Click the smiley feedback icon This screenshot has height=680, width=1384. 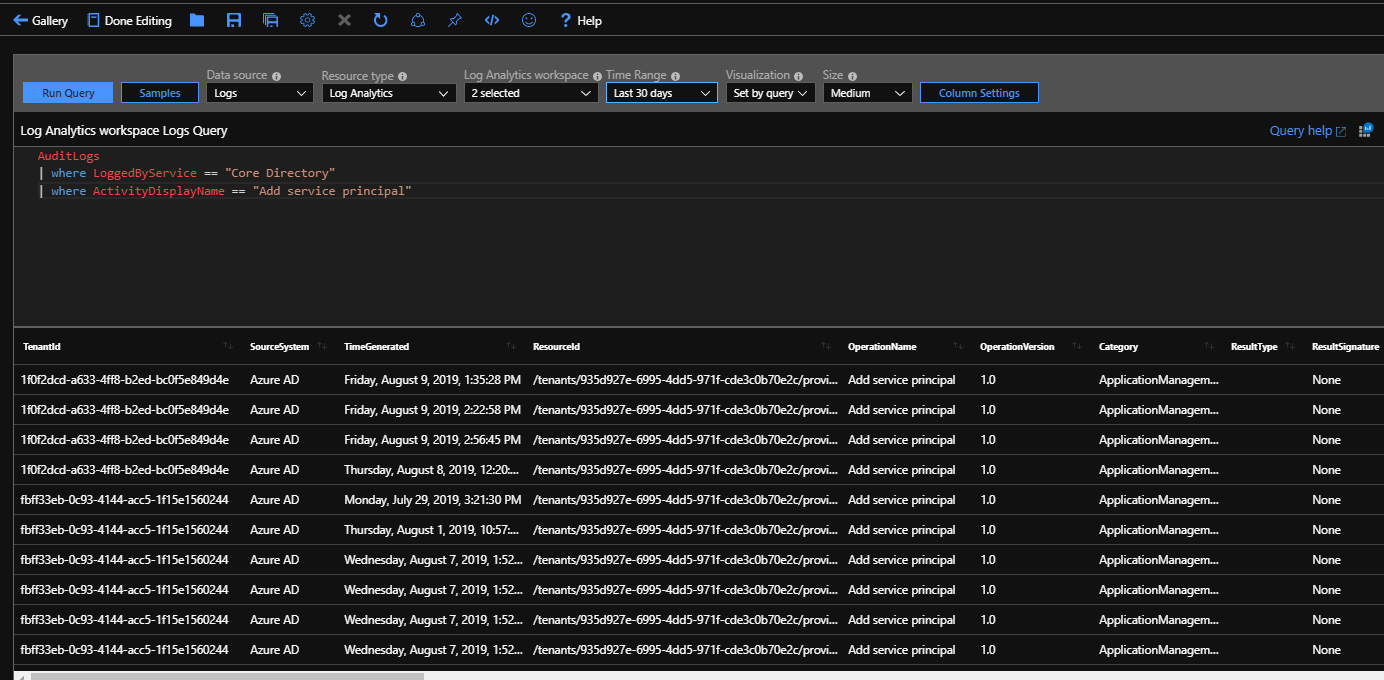click(x=529, y=20)
